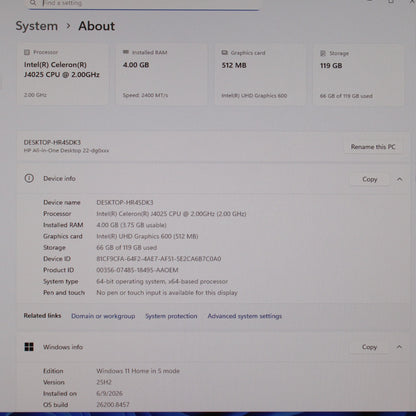416x416 pixels.
Task: Open Advanced system settings link
Action: tap(245, 316)
